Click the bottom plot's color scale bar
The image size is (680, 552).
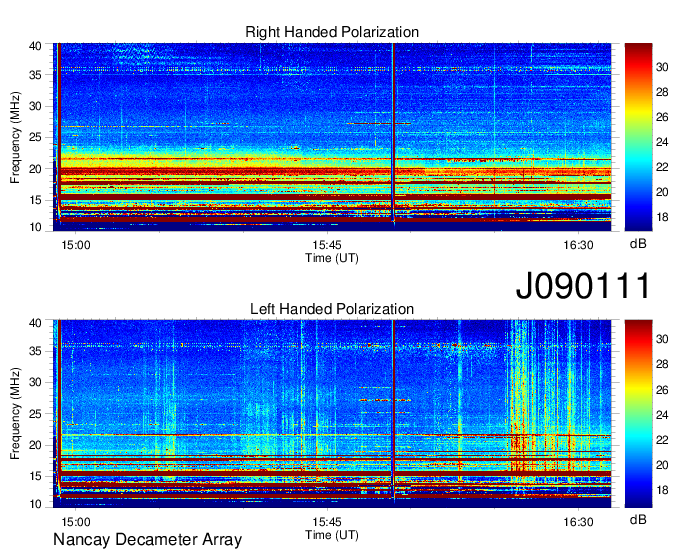pos(638,414)
